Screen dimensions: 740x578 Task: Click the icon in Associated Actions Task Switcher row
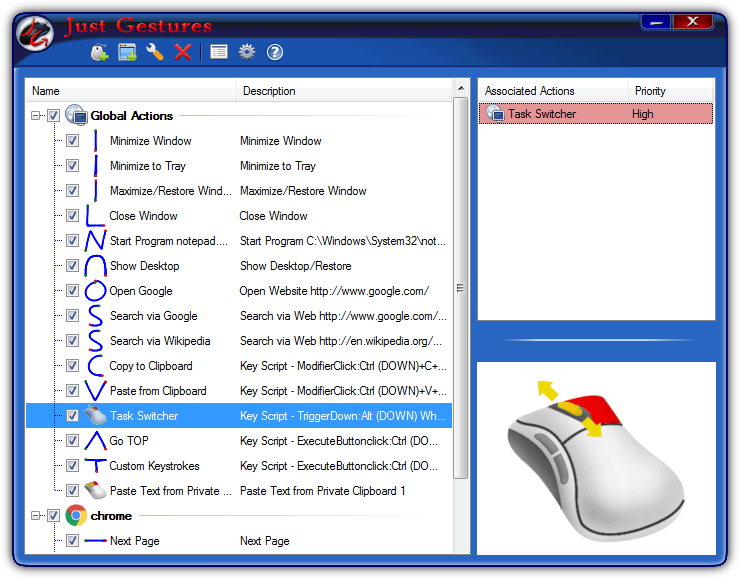pyautogui.click(x=496, y=114)
